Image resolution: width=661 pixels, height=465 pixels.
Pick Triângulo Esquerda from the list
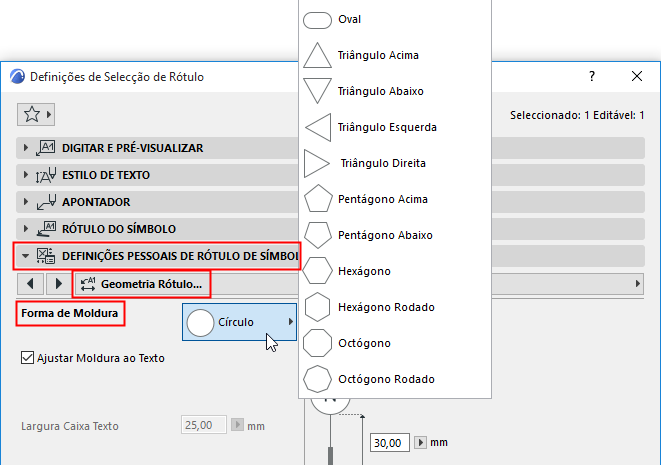point(395,127)
